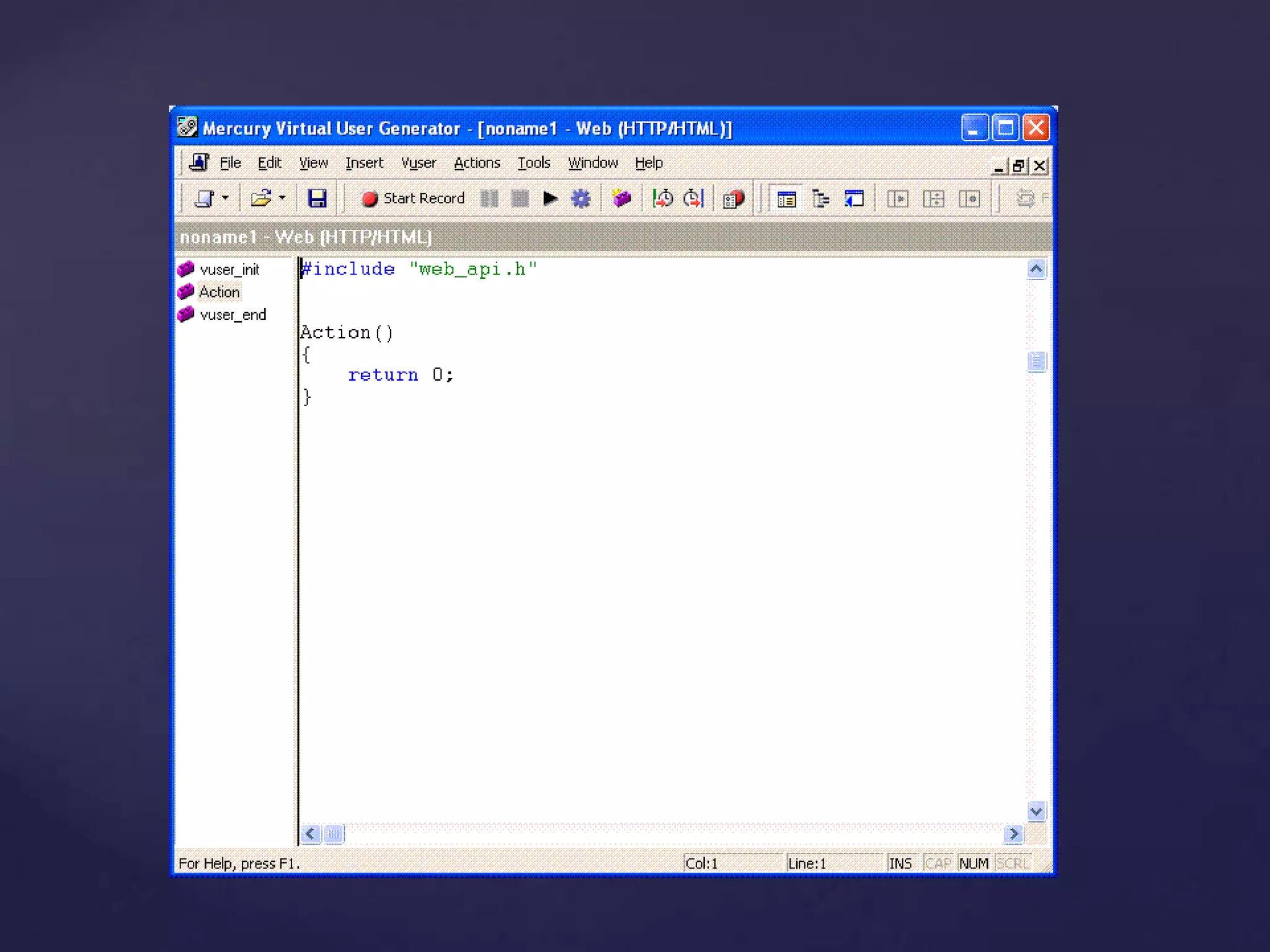Open the Tools menu

click(x=534, y=163)
